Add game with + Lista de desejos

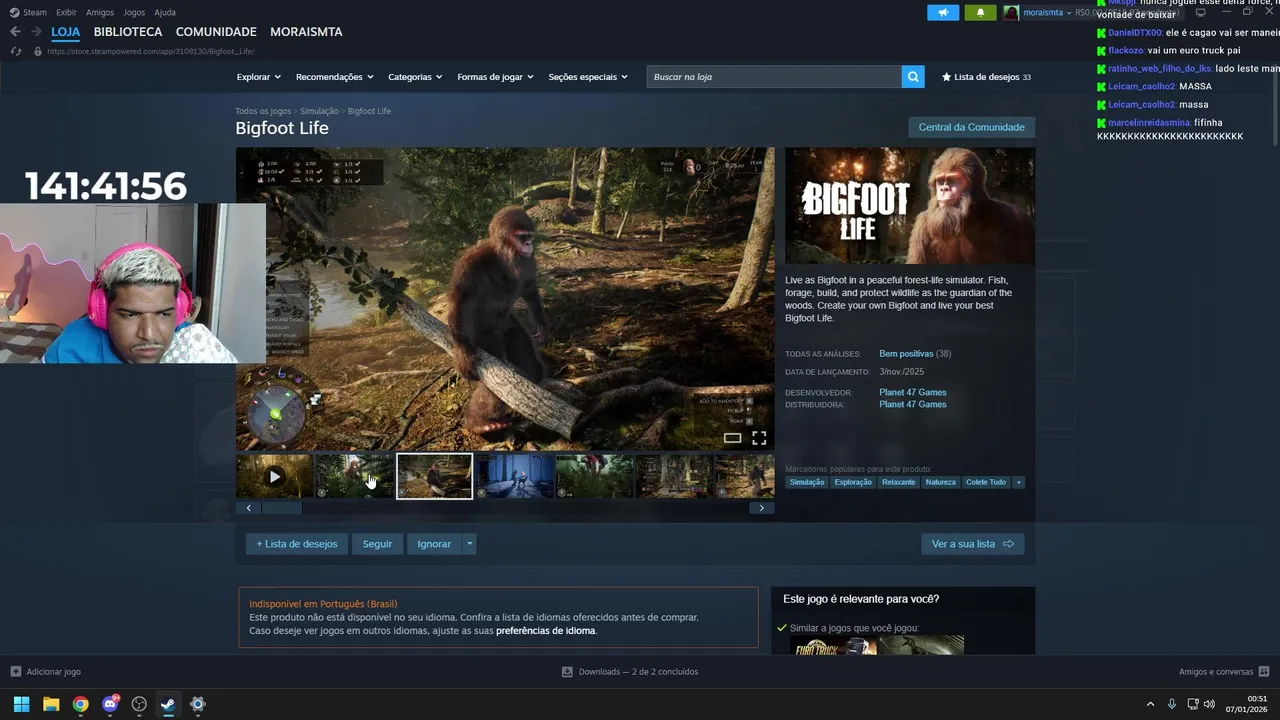coord(297,544)
